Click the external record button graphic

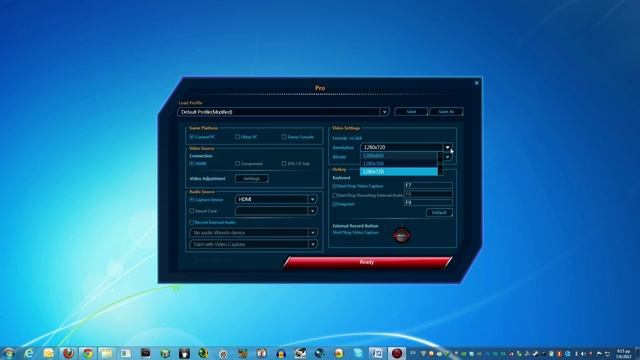[x=402, y=236]
